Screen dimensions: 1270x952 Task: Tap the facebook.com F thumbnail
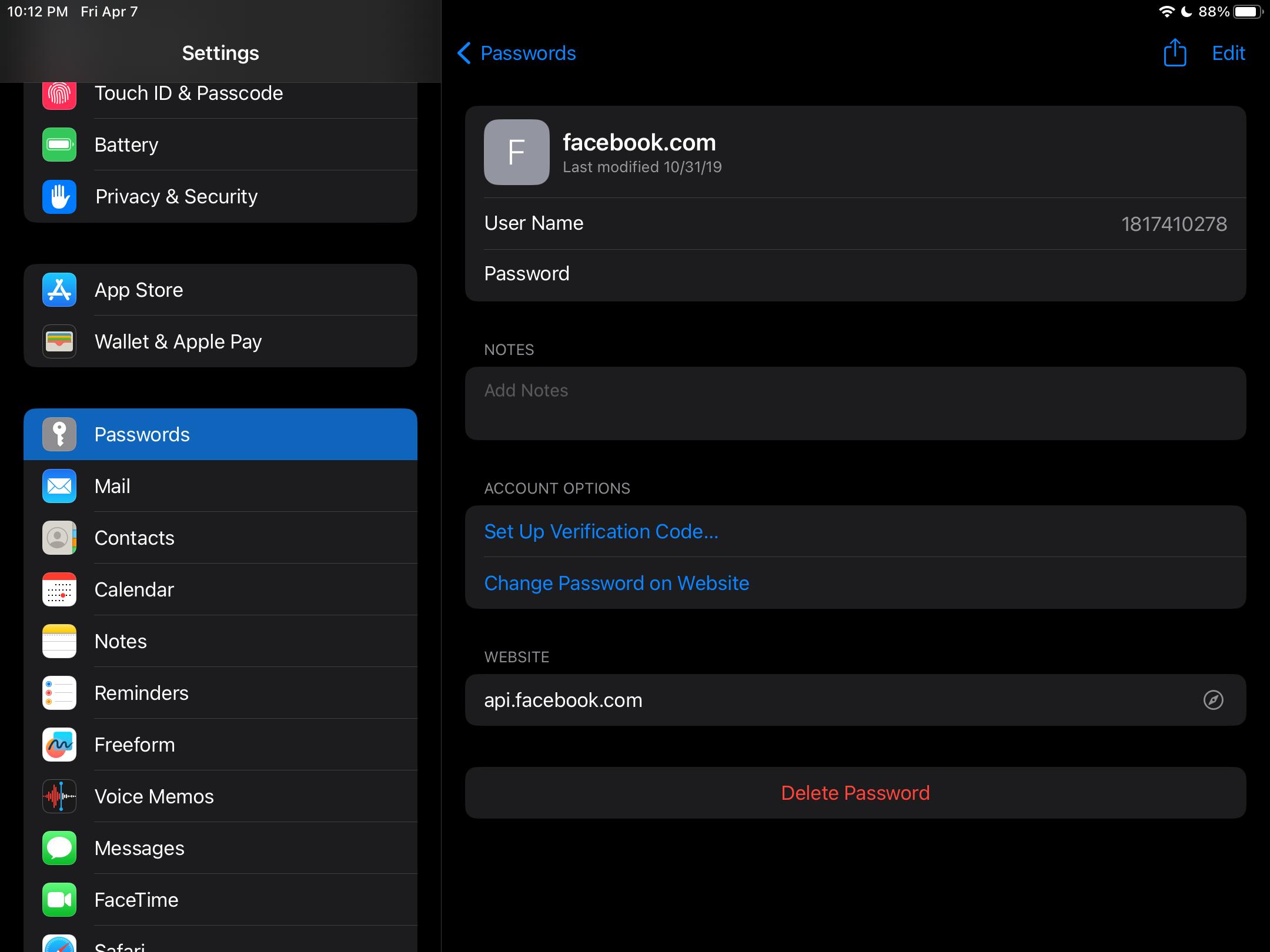point(516,152)
